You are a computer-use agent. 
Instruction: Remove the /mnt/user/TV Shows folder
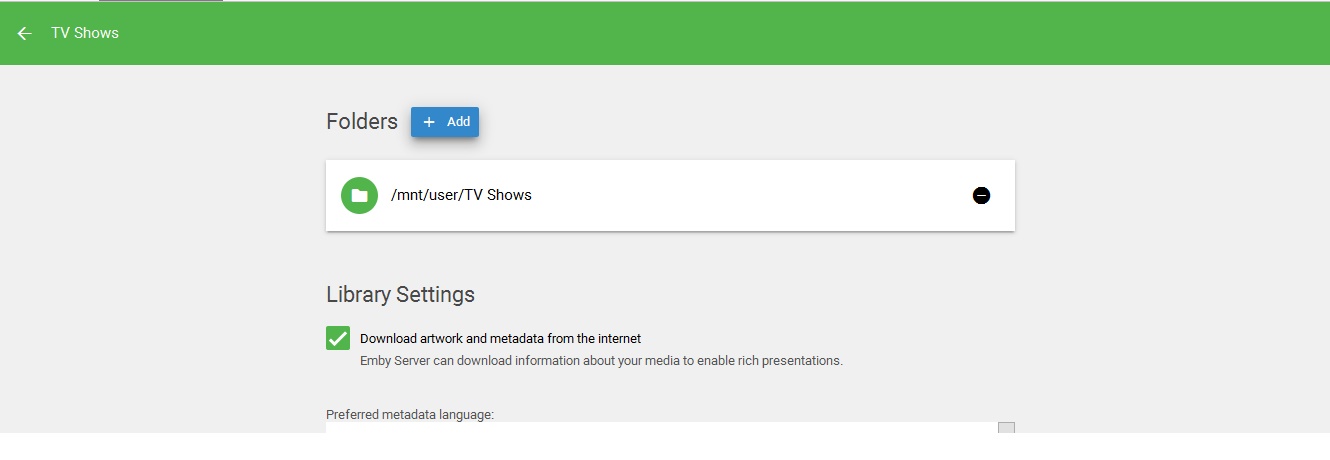pos(981,195)
